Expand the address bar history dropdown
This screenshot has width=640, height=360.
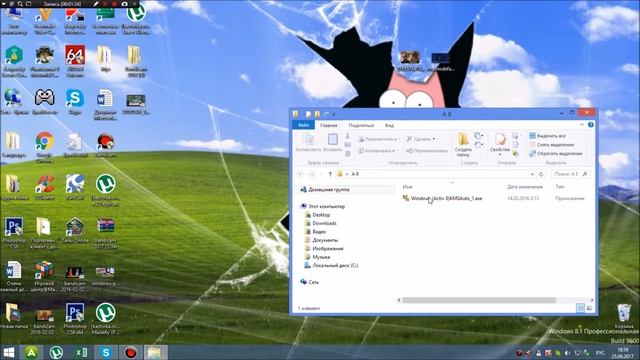(532, 174)
